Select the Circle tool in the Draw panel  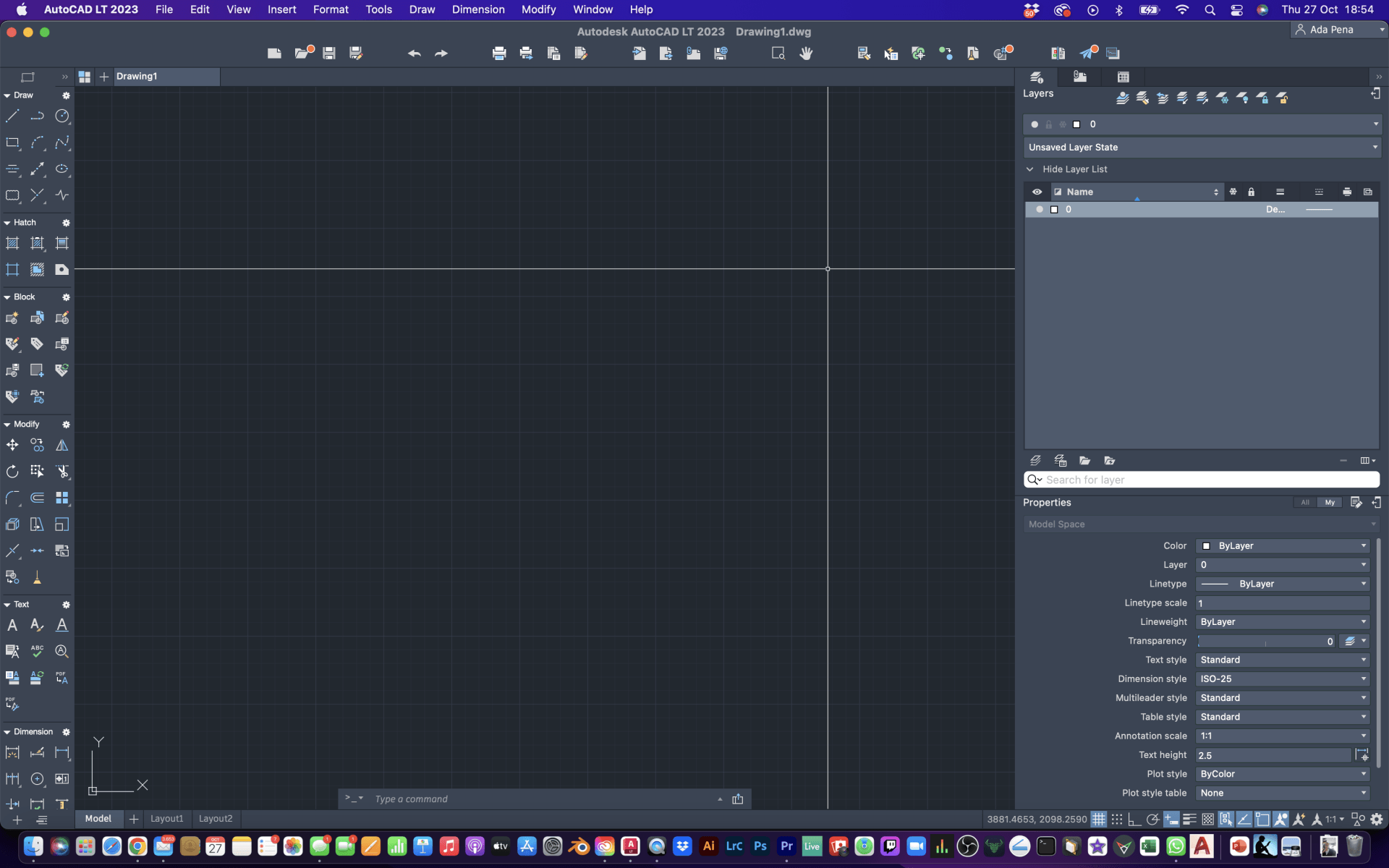click(62, 116)
